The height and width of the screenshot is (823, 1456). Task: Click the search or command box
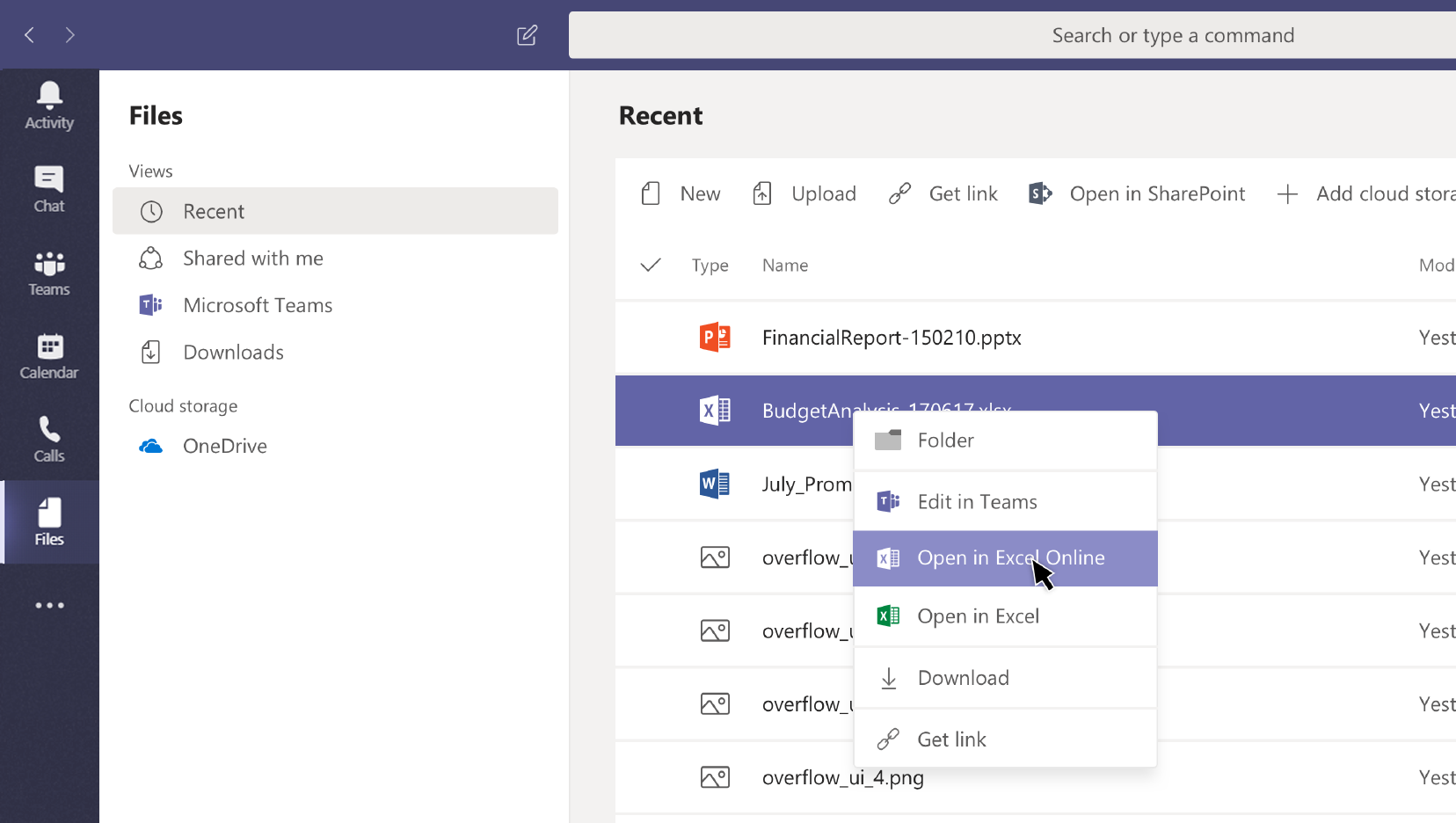pos(1011,35)
